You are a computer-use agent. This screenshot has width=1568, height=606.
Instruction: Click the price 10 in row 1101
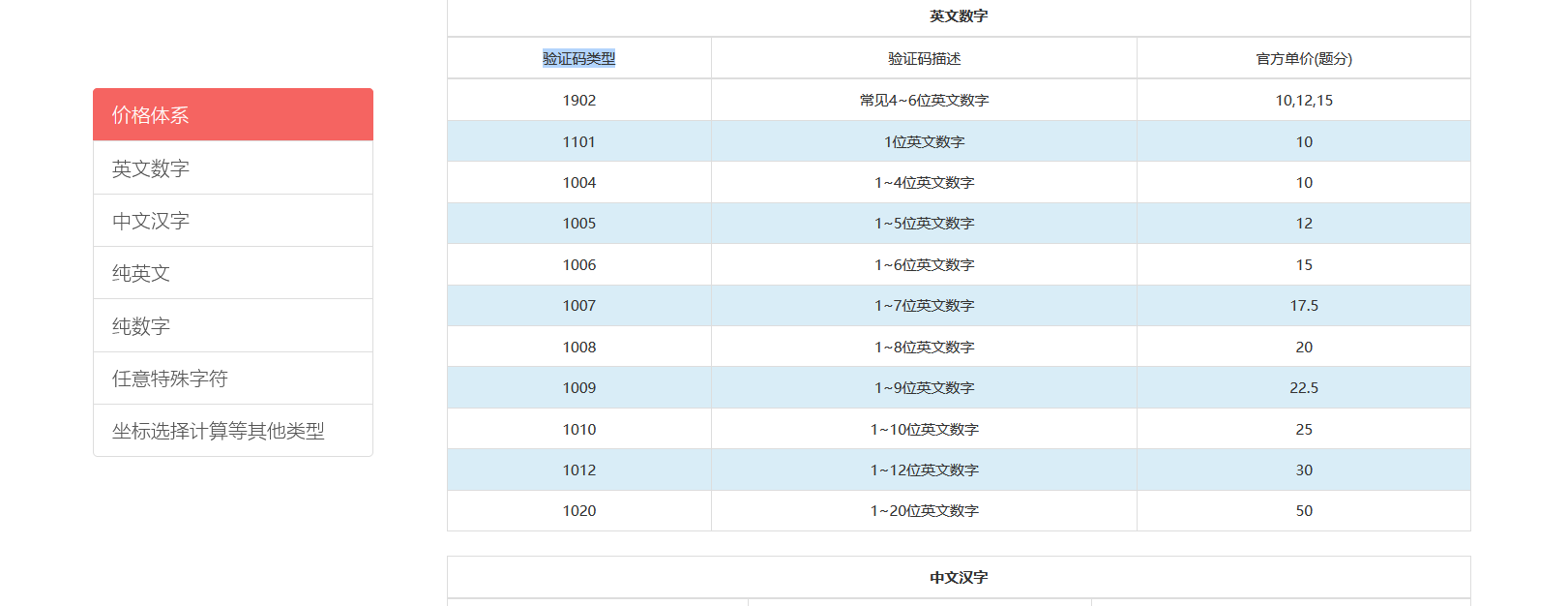point(1304,141)
